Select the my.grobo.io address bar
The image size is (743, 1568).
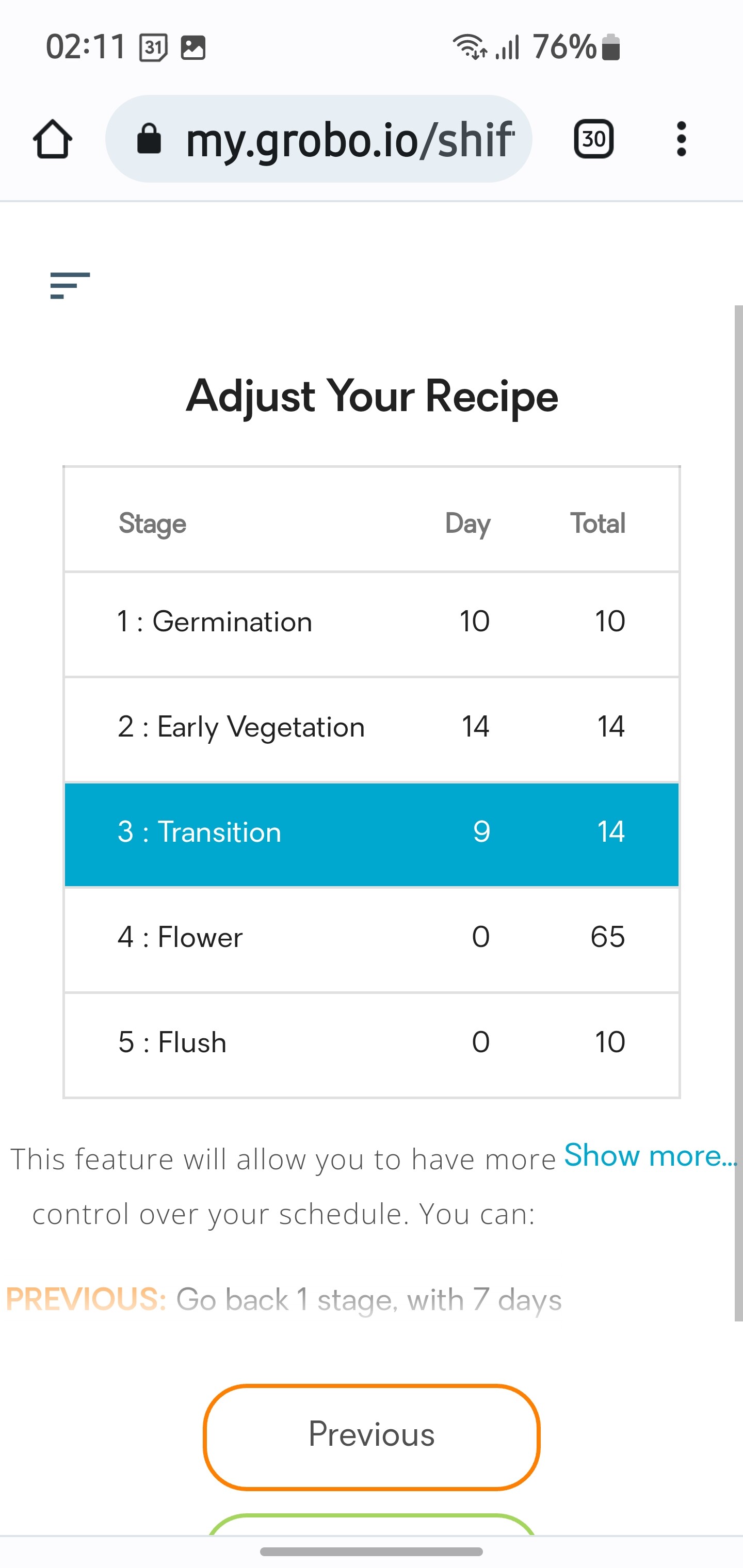[x=318, y=139]
